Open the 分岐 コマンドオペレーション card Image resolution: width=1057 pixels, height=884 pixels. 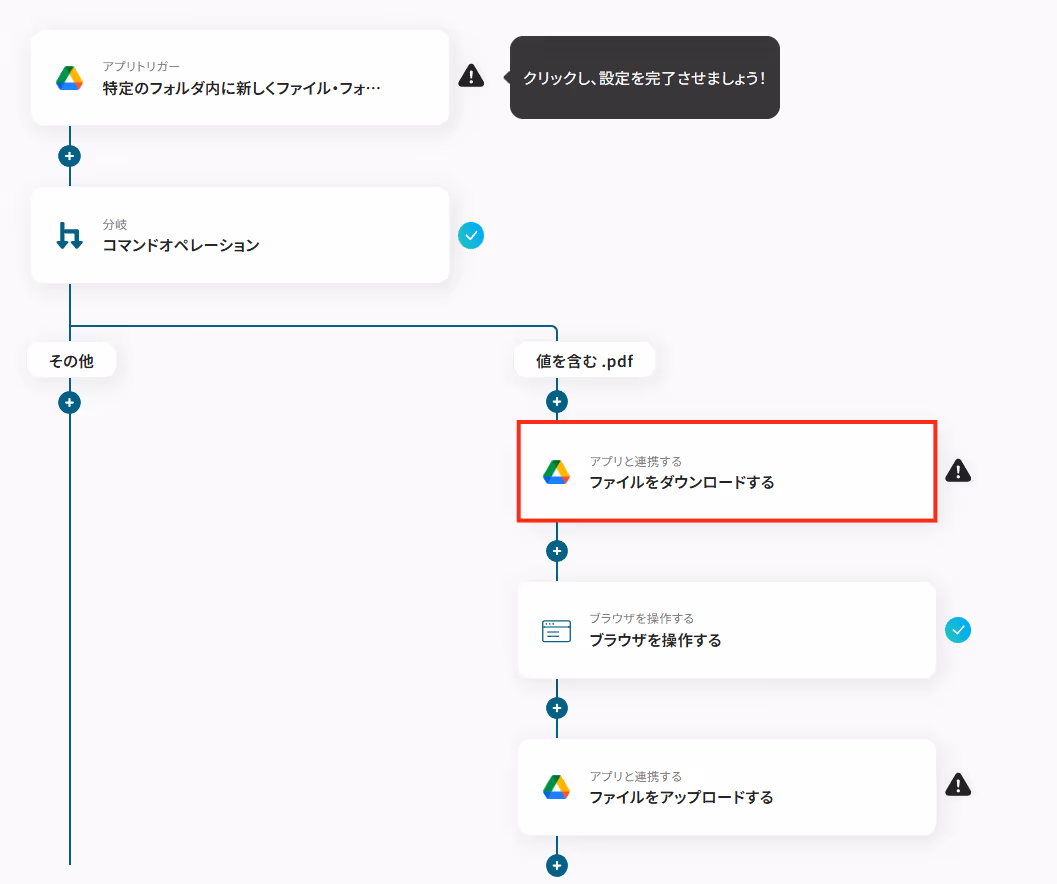tap(240, 235)
